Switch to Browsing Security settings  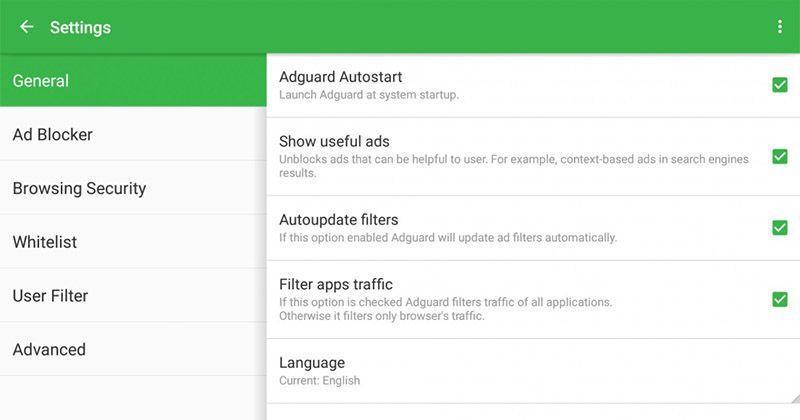click(x=133, y=188)
